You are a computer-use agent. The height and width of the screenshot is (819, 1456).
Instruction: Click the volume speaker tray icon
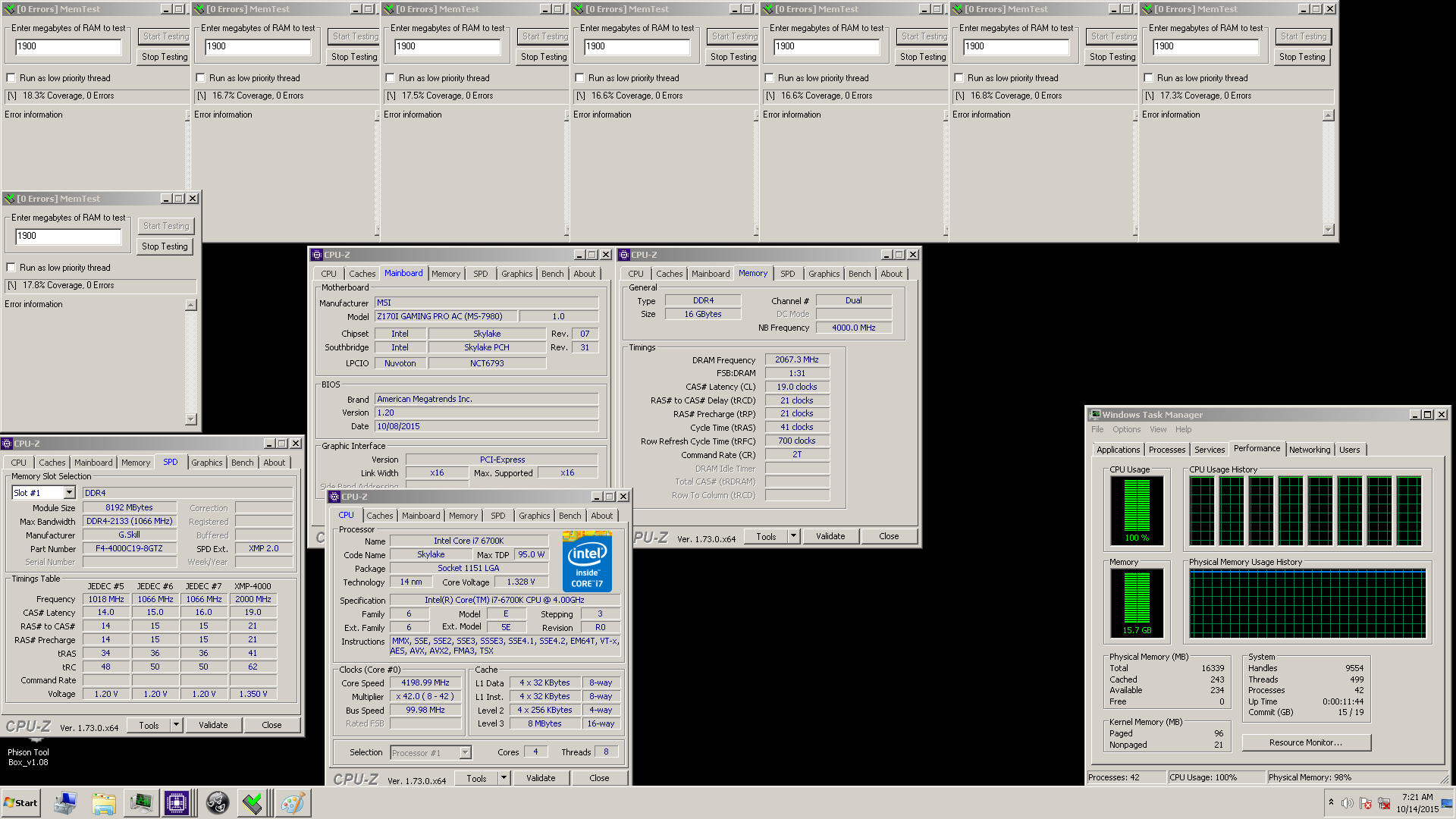[x=1348, y=803]
